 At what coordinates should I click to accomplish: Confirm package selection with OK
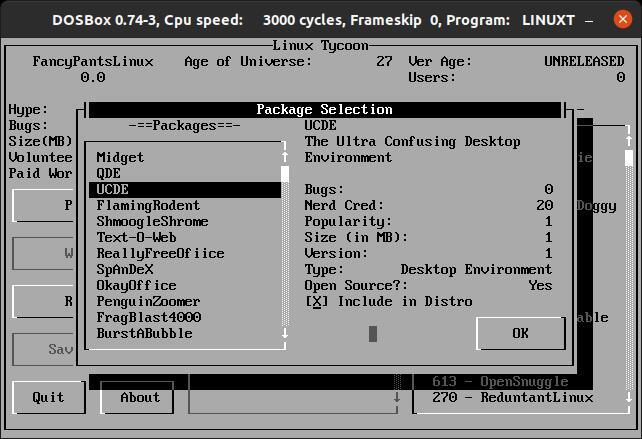[x=521, y=333]
